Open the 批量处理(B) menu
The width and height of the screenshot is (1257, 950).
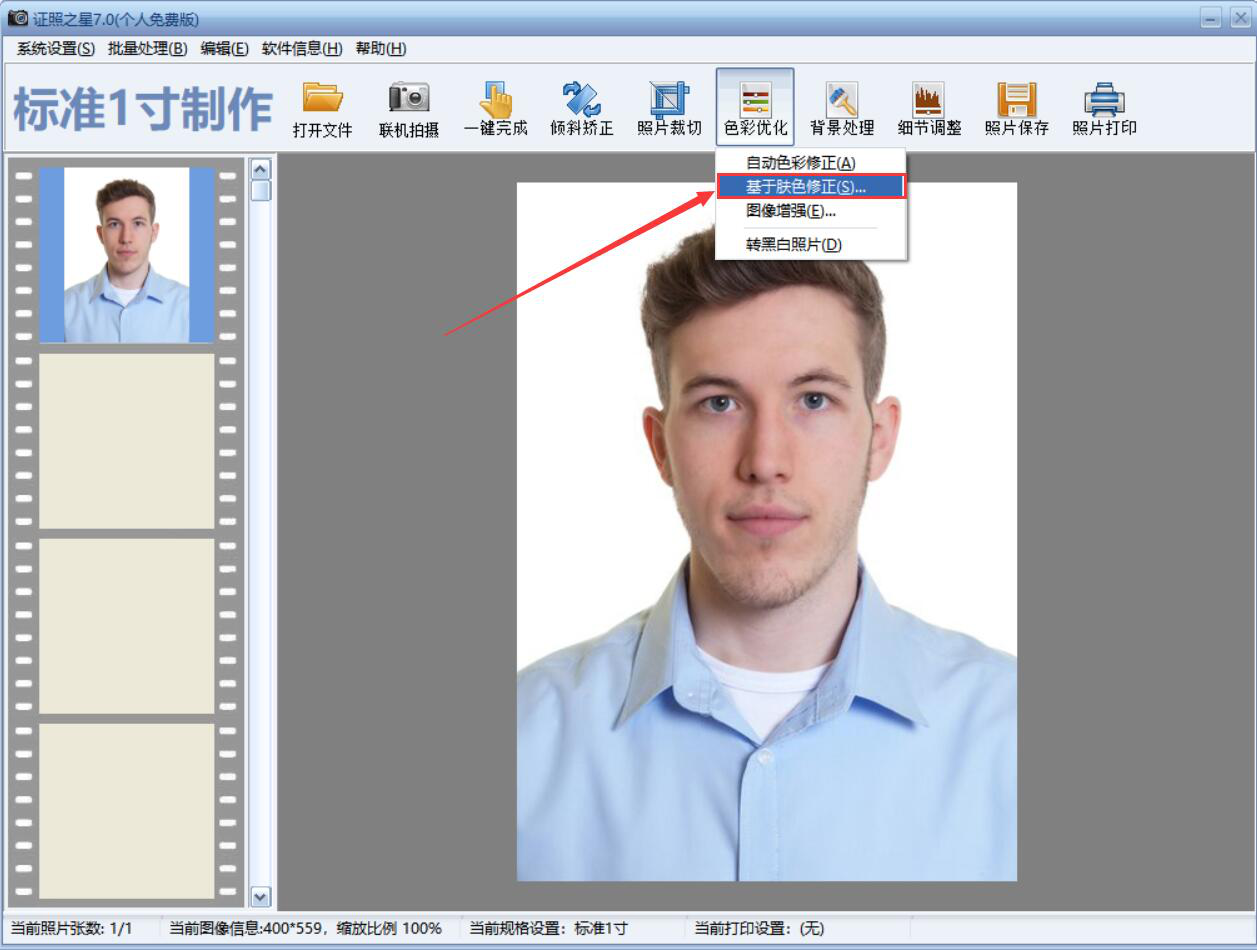tap(148, 49)
